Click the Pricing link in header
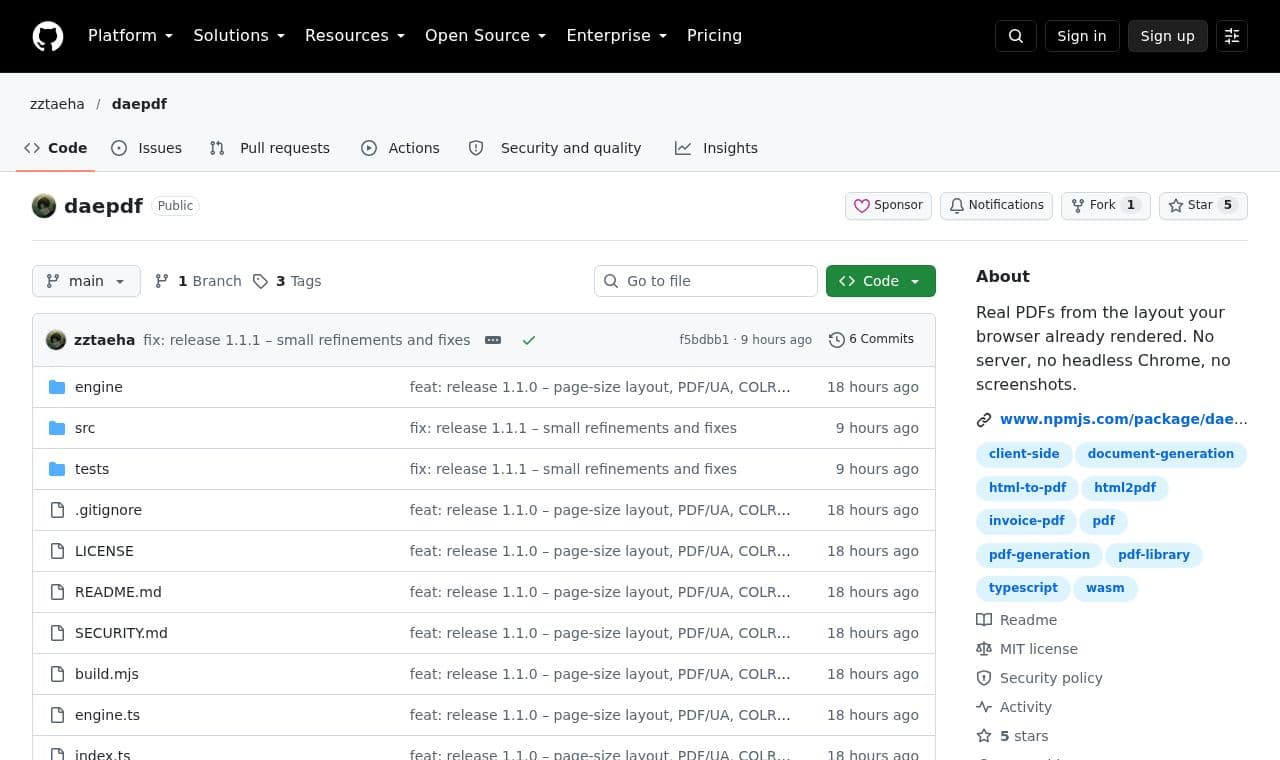Viewport: 1280px width, 760px height. point(714,36)
